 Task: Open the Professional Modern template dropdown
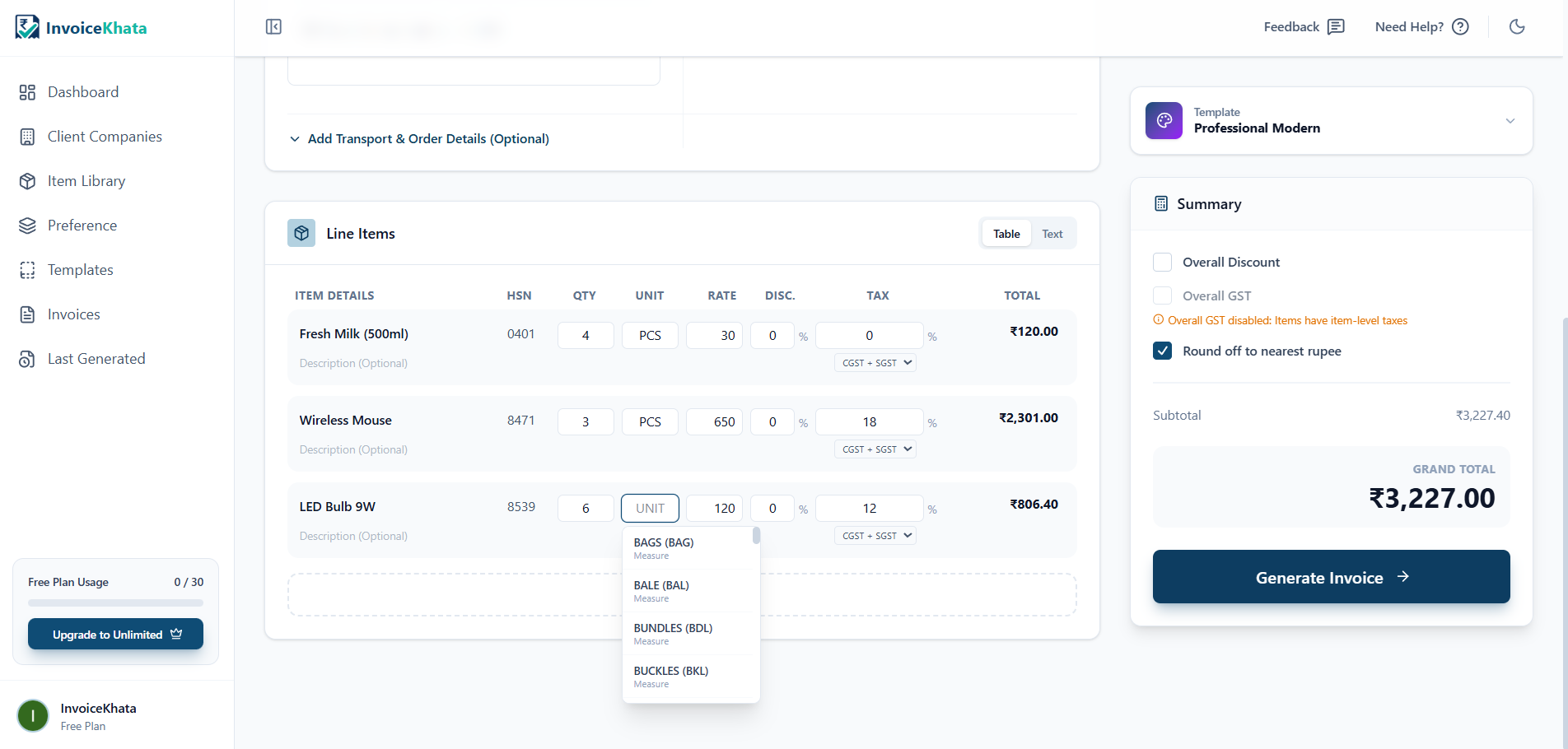(x=1510, y=121)
